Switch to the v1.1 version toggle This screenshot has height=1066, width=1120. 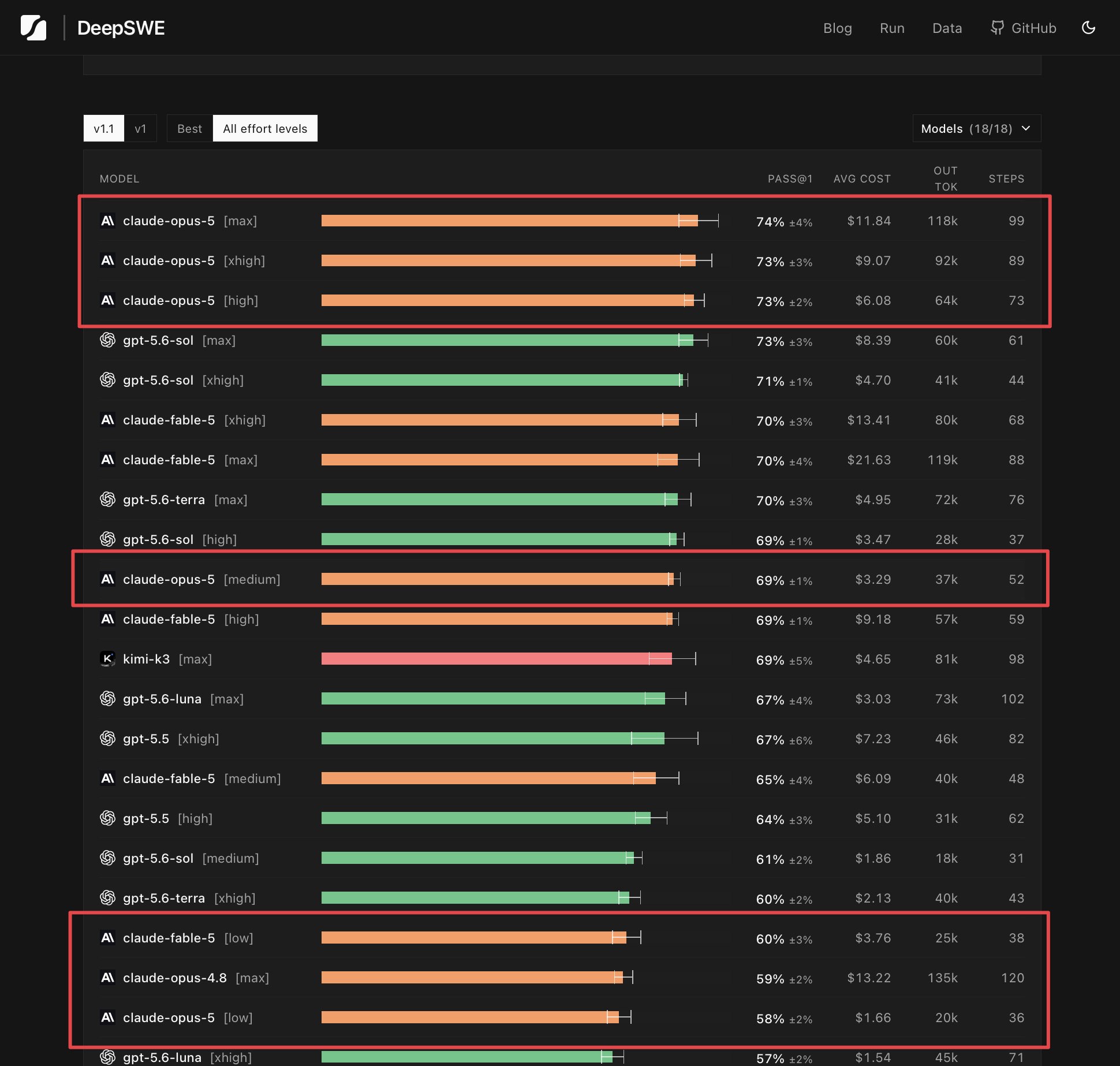104,128
